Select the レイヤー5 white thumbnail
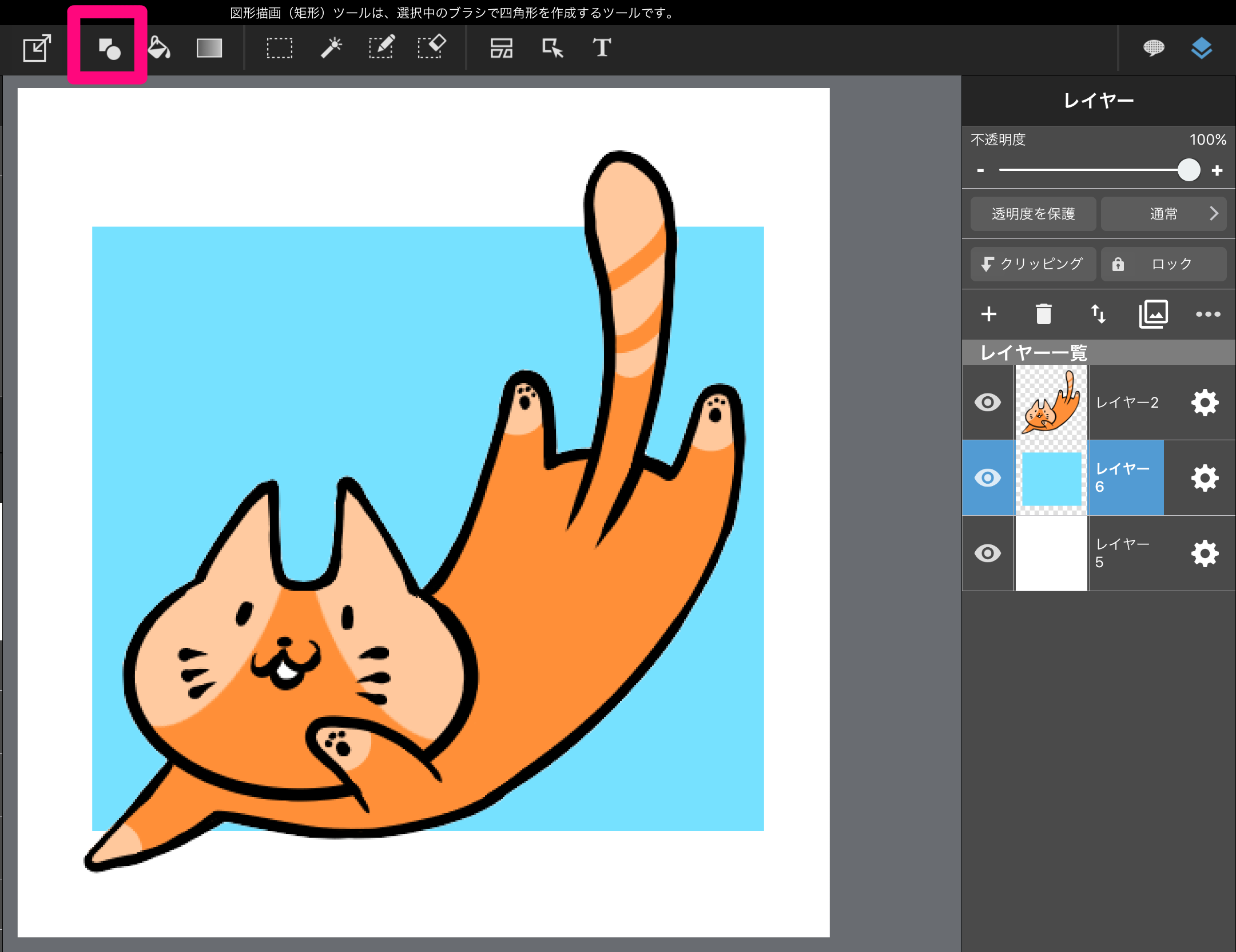 pyautogui.click(x=1051, y=553)
